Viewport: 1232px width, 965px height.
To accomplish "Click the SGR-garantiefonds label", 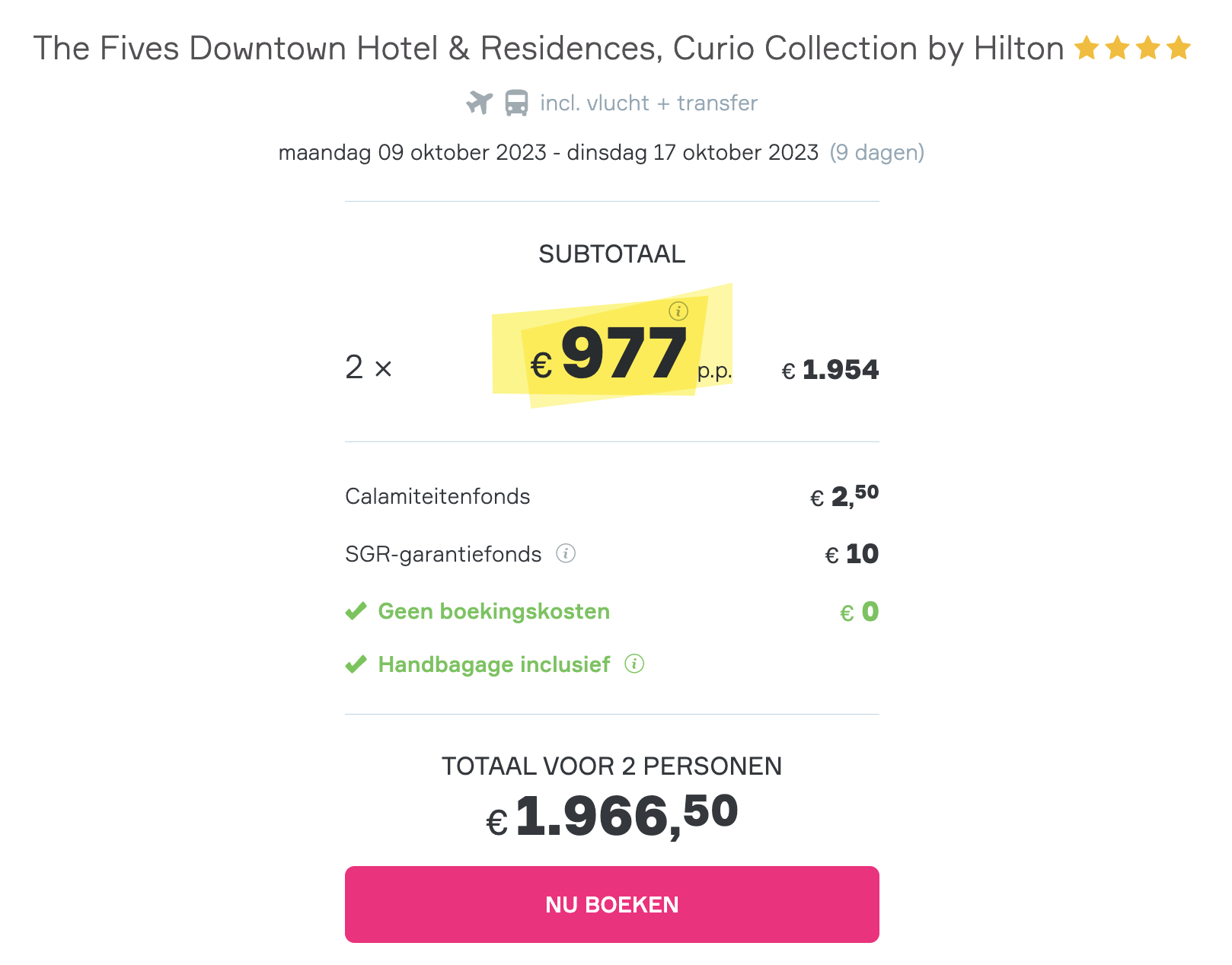I will pyautogui.click(x=443, y=554).
